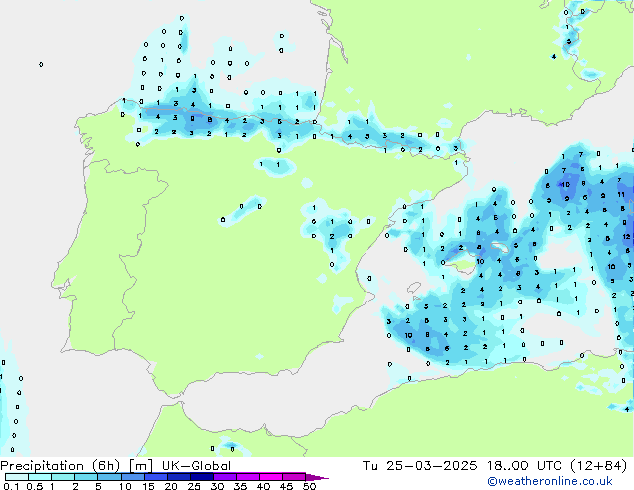Image resolution: width=634 pixels, height=490 pixels.
Task: Choose the 5–10 legend color segment
Action: 109,477
